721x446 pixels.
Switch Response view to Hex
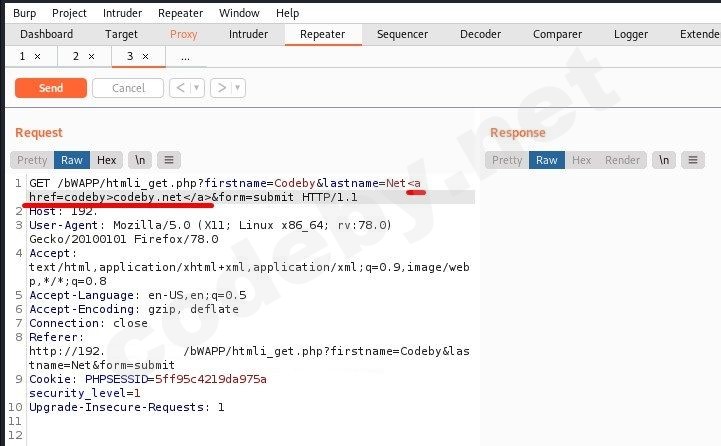click(x=581, y=160)
